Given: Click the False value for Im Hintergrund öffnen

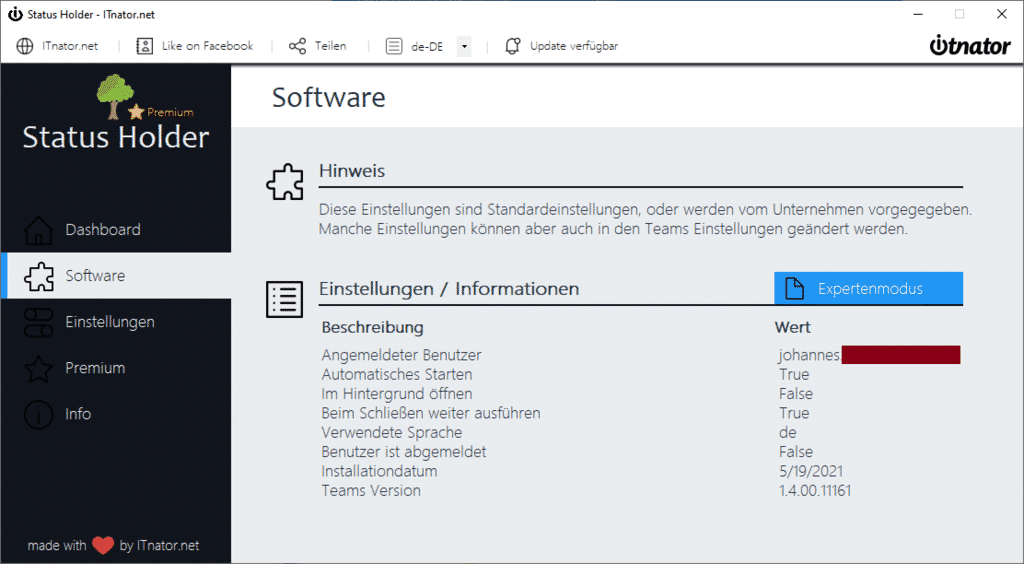Looking at the screenshot, I should (x=795, y=394).
